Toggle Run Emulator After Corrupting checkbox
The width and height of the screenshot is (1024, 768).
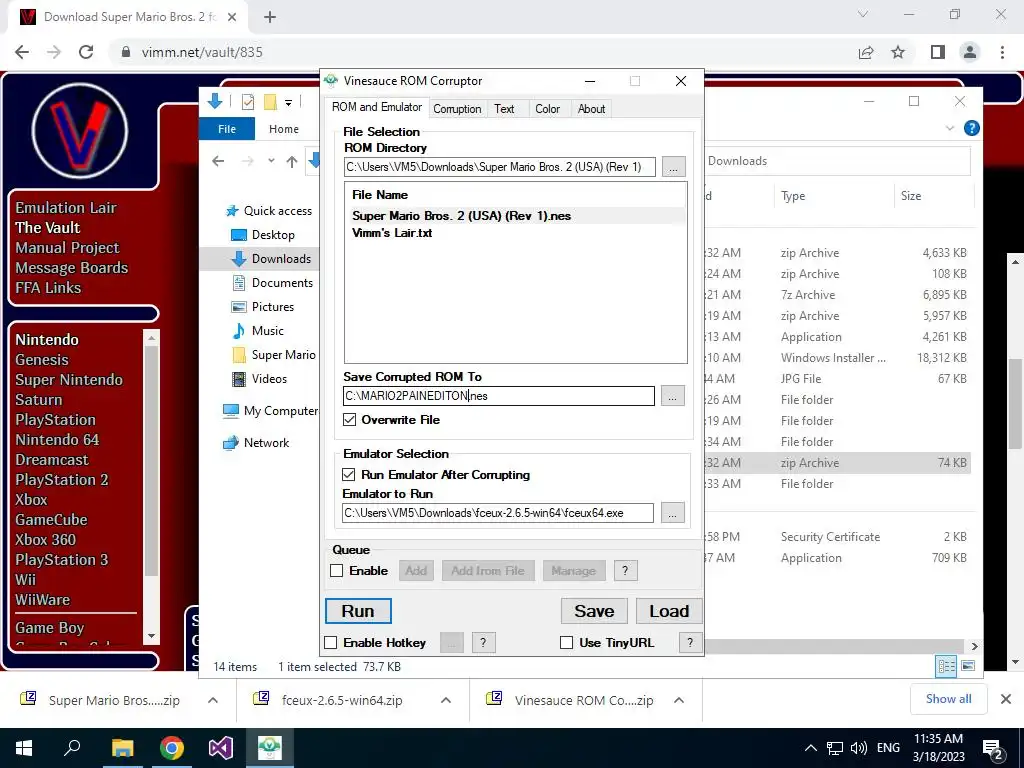(x=349, y=475)
